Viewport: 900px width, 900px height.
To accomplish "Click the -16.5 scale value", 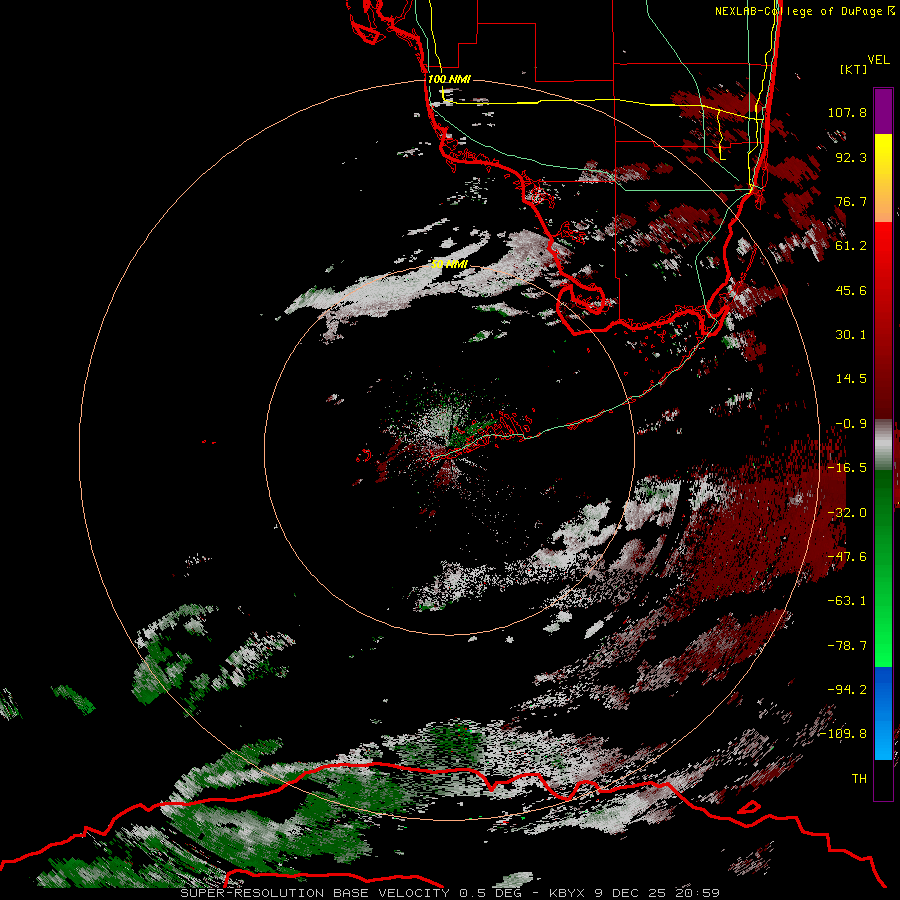I will click(847, 468).
